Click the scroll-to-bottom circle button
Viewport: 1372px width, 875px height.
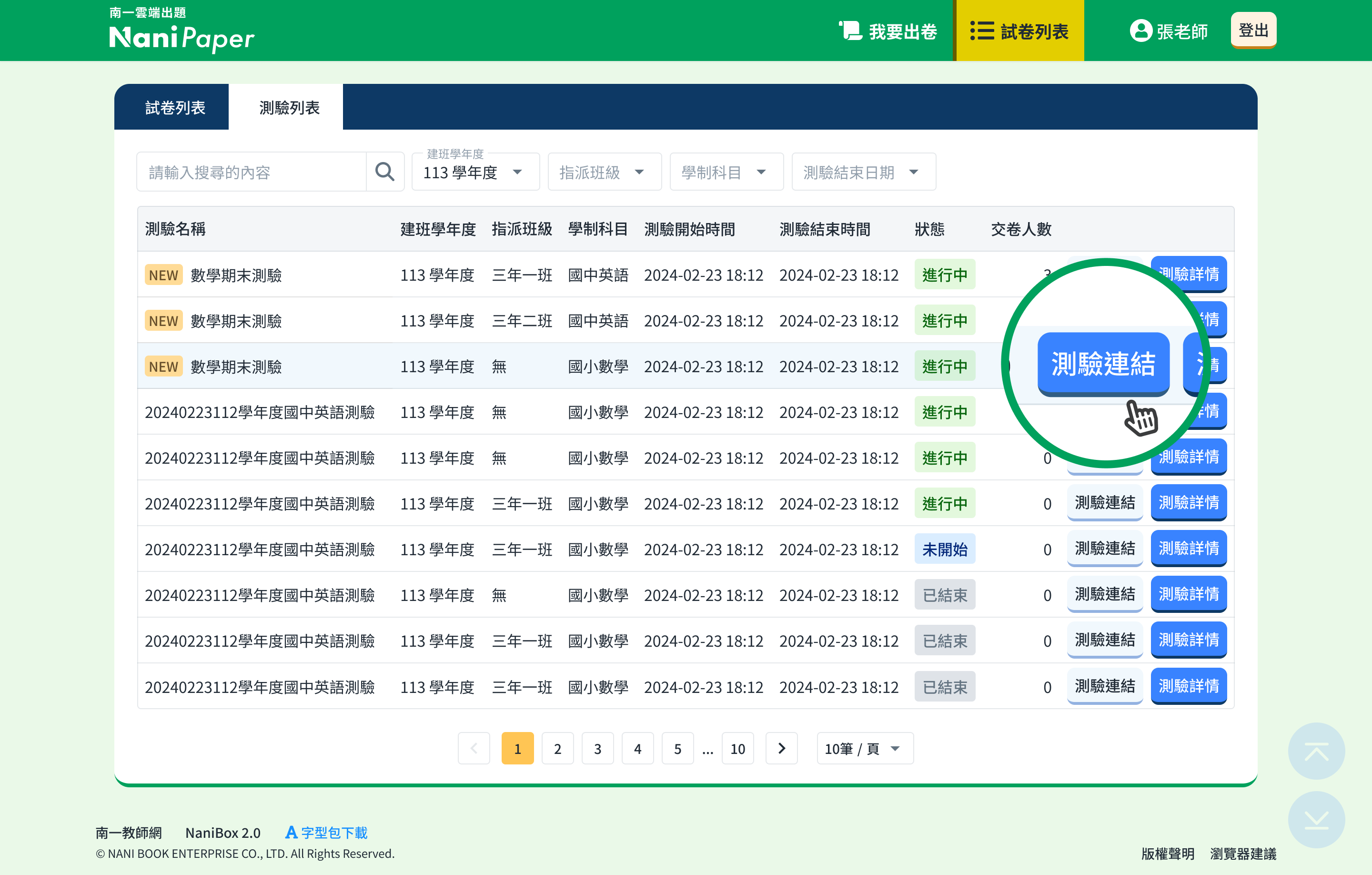click(x=1316, y=819)
